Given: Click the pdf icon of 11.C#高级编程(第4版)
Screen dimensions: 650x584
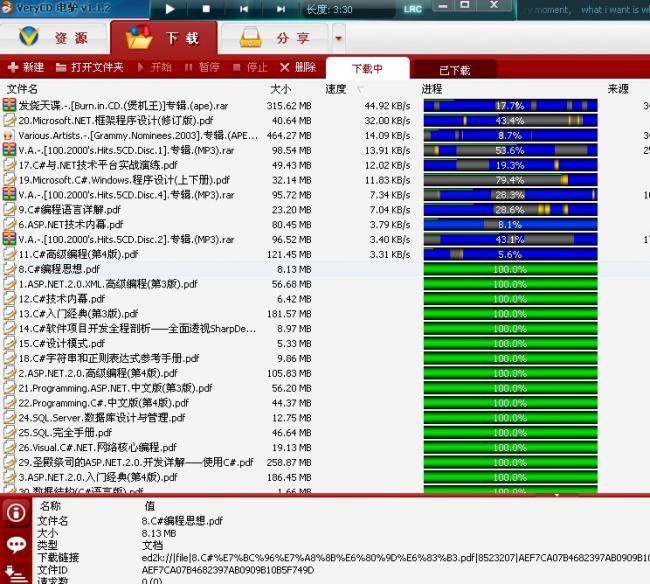Looking at the screenshot, I should point(9,254).
